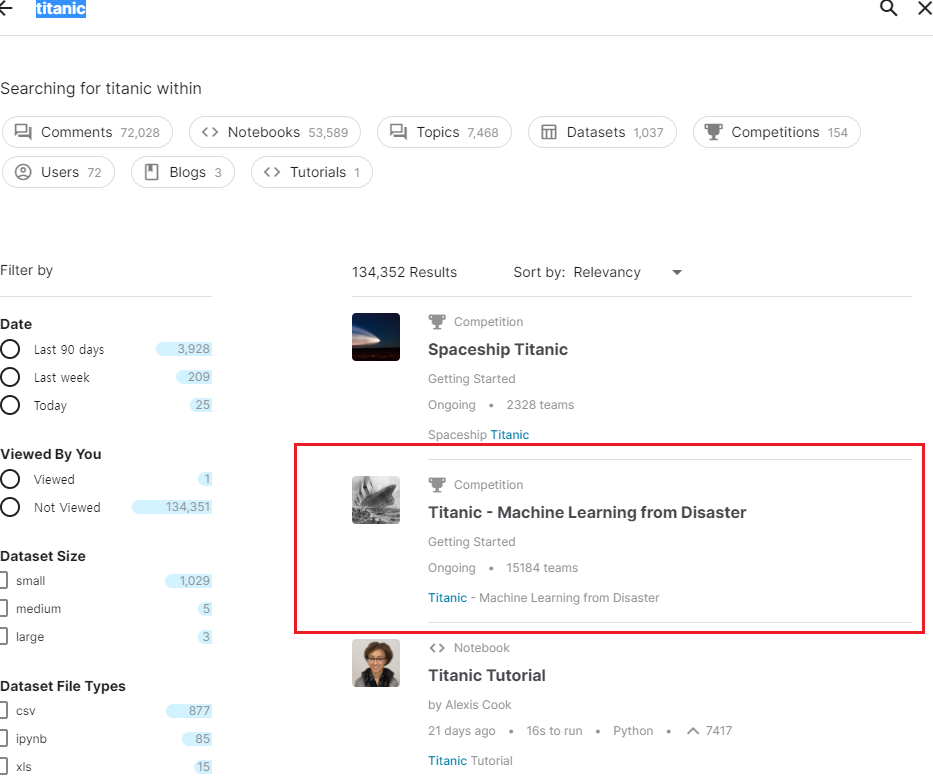Viewport: 933px width, 779px height.
Task: Filter results by Competitions
Action: (777, 132)
